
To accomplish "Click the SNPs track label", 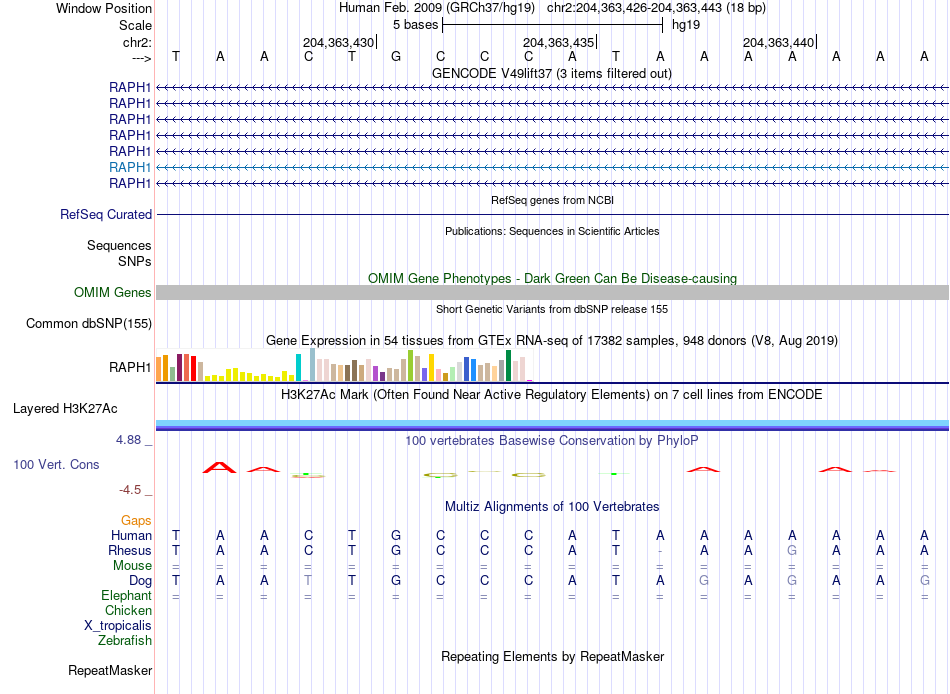I will pos(135,261).
